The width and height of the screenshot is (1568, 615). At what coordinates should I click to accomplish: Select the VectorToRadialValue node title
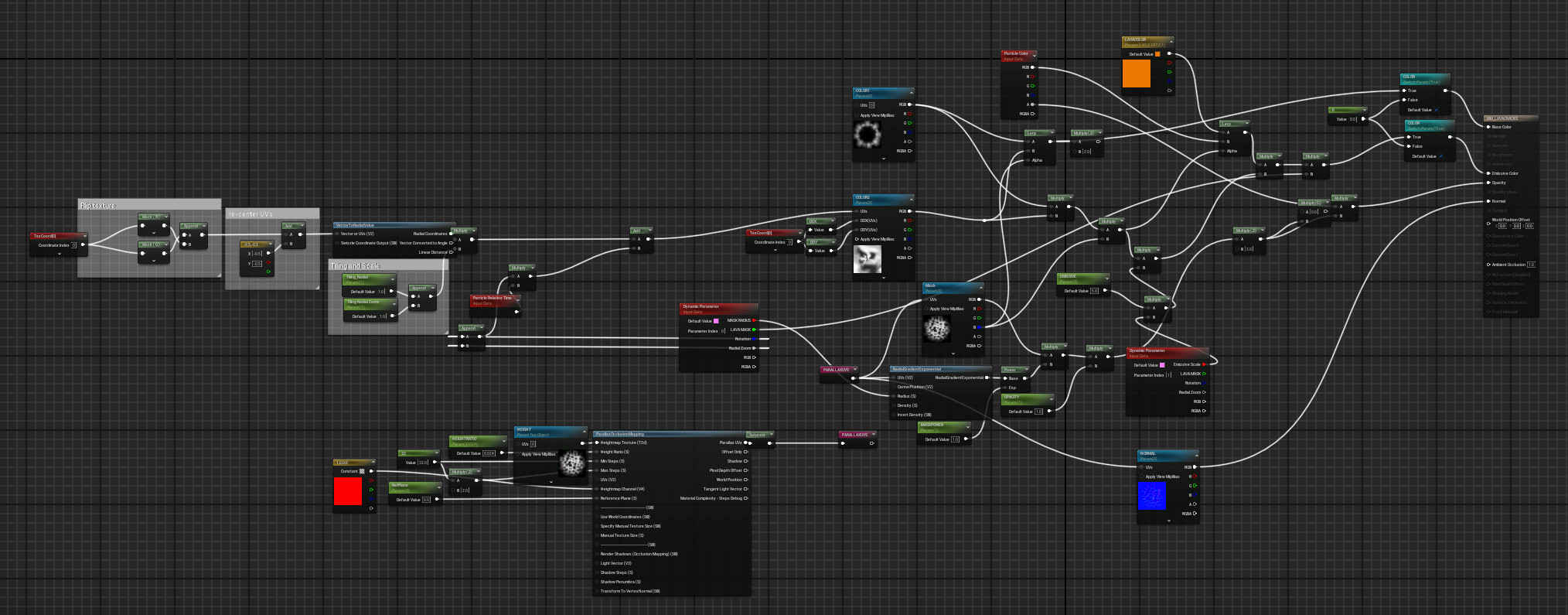[x=355, y=225]
